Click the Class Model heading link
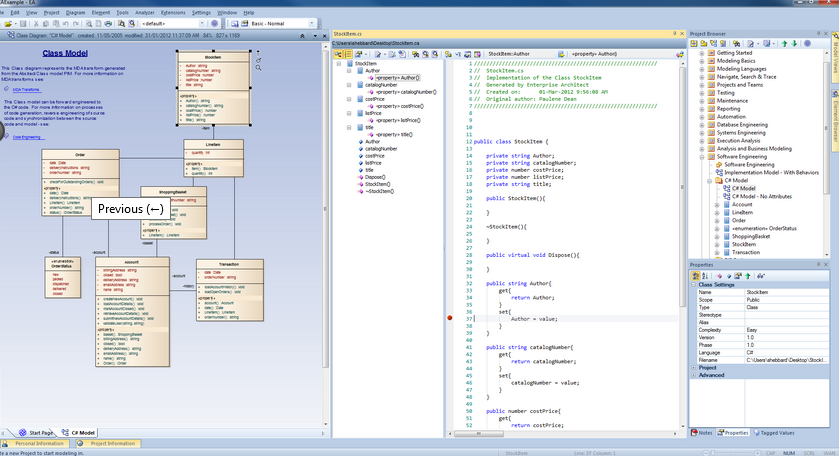 [x=65, y=53]
